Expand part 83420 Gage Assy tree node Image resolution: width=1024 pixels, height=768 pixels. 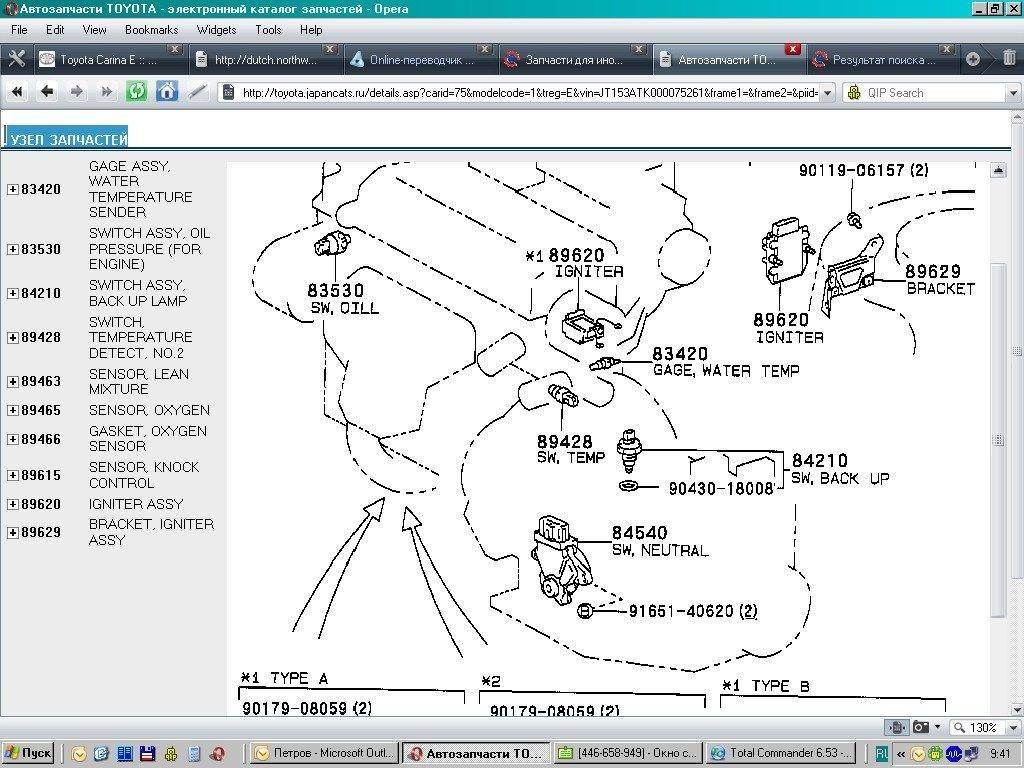coord(13,190)
